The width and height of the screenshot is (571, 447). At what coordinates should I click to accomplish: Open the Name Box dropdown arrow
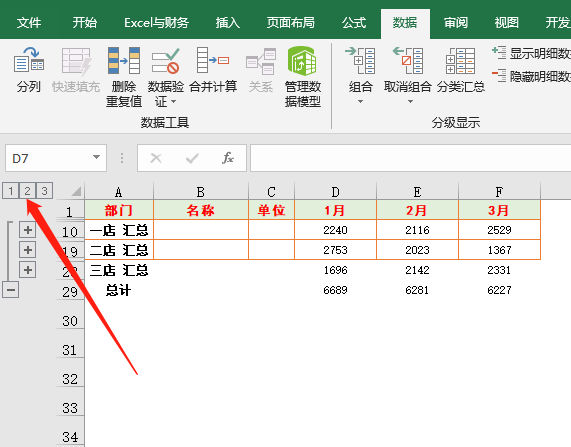(97, 157)
